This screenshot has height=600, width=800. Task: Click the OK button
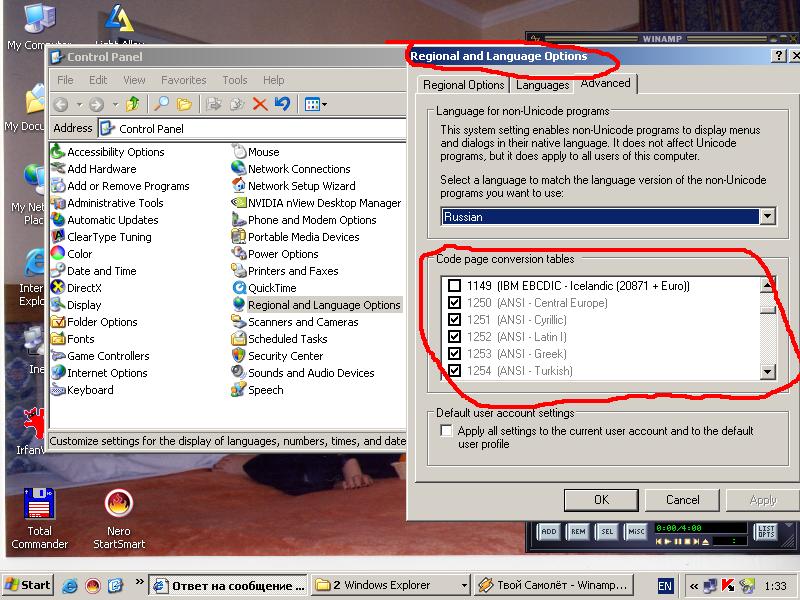601,500
